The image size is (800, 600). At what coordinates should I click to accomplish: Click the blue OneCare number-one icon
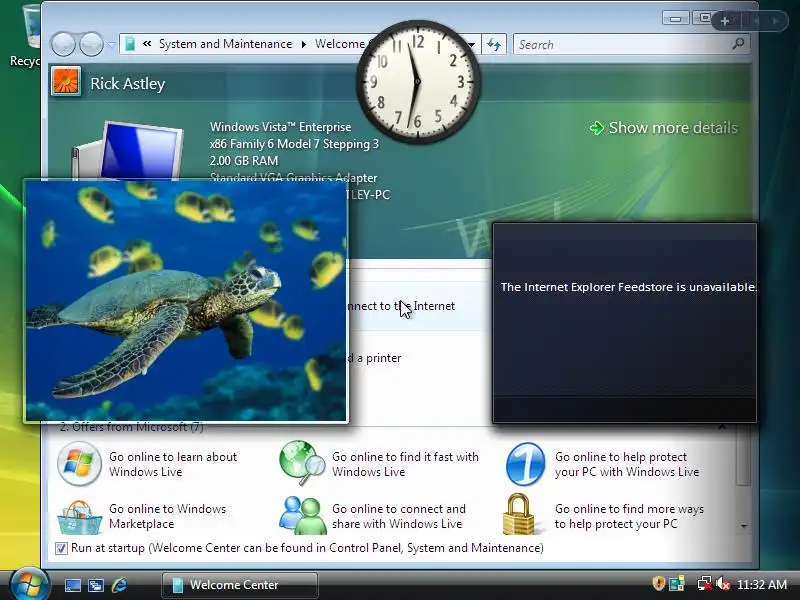pyautogui.click(x=525, y=464)
